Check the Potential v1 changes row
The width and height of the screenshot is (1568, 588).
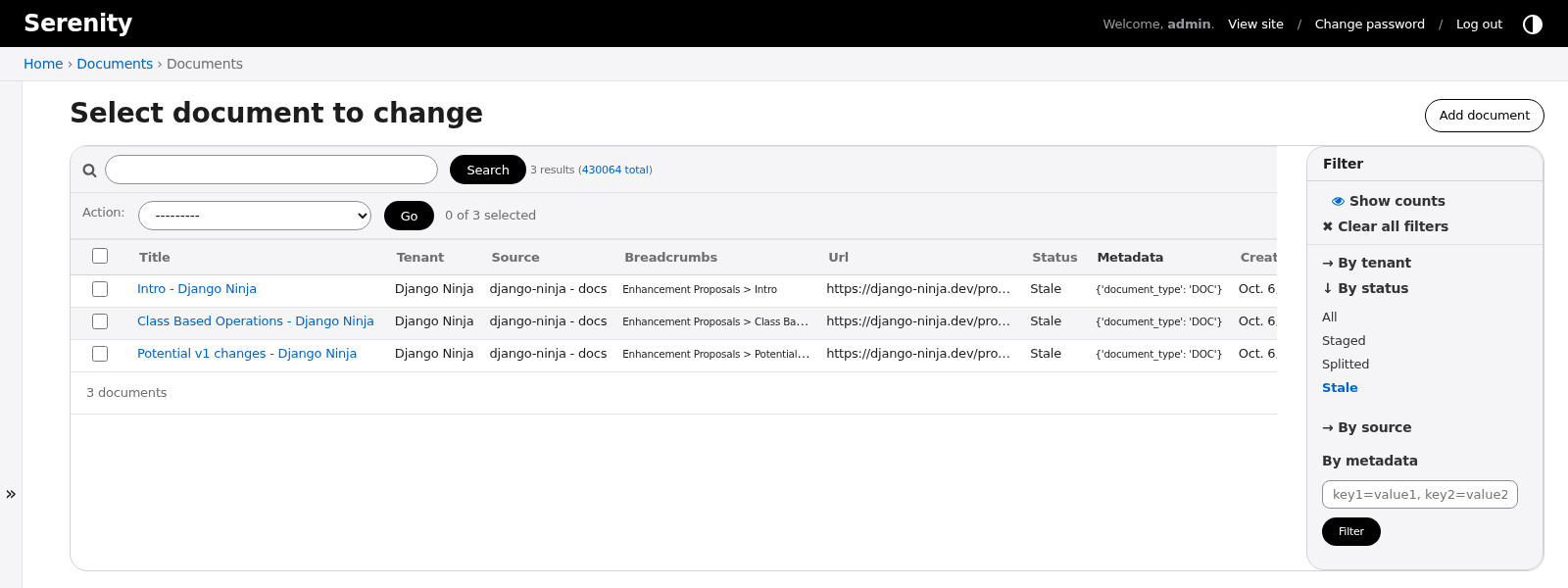pyautogui.click(x=100, y=354)
